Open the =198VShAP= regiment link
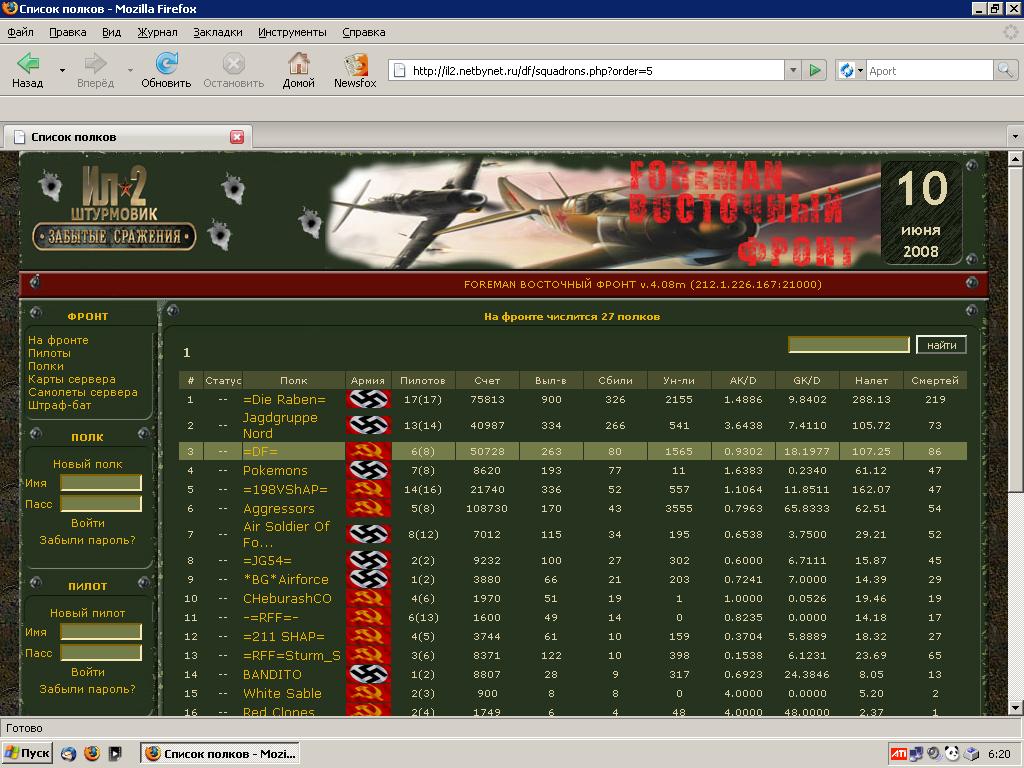 click(x=285, y=489)
